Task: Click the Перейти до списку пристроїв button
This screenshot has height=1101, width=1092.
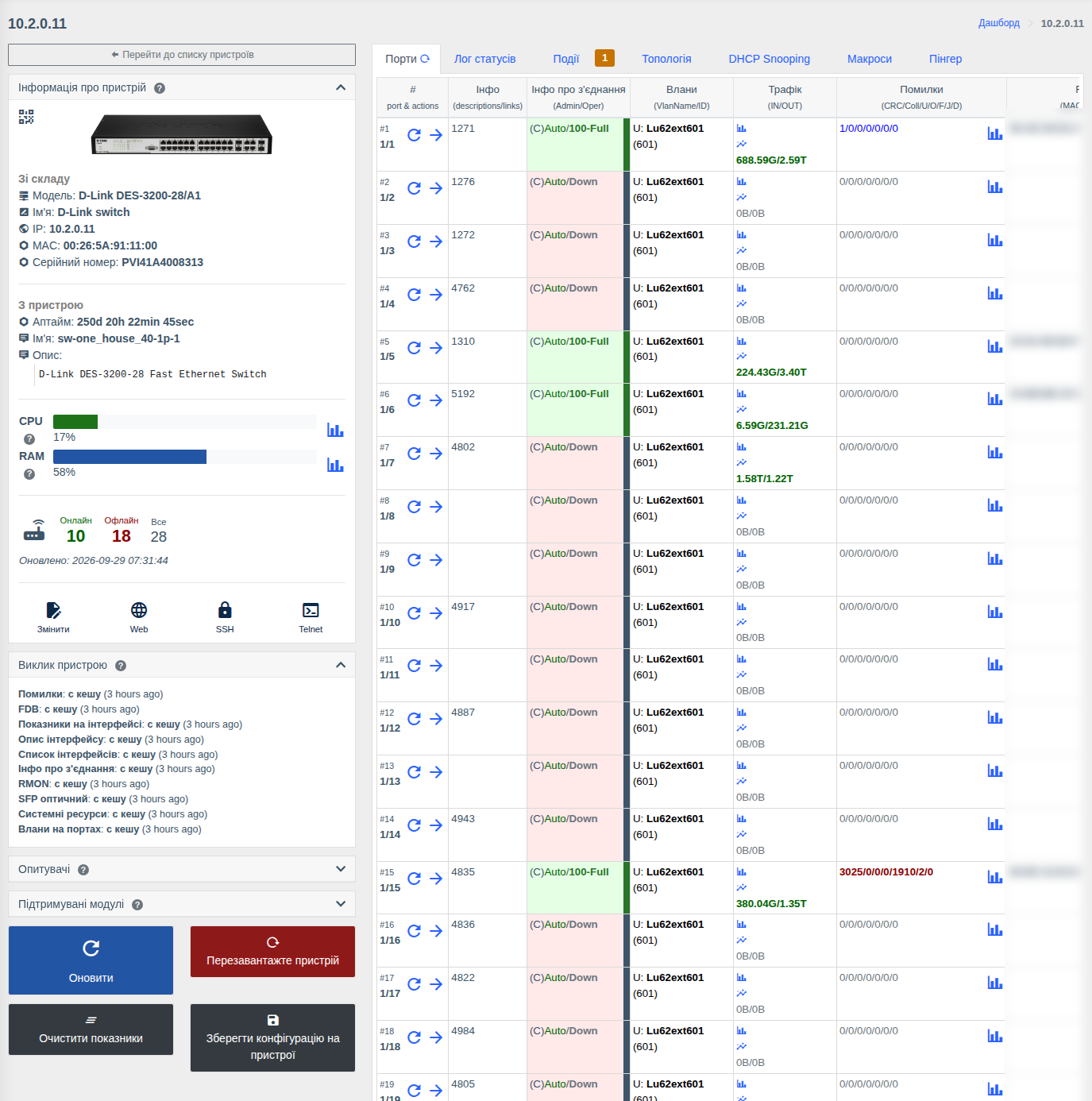Action: (x=182, y=55)
